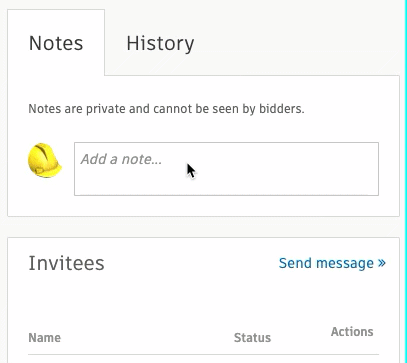Viewport: 407px width, 363px height.
Task: Open the Send message link
Action: point(332,263)
